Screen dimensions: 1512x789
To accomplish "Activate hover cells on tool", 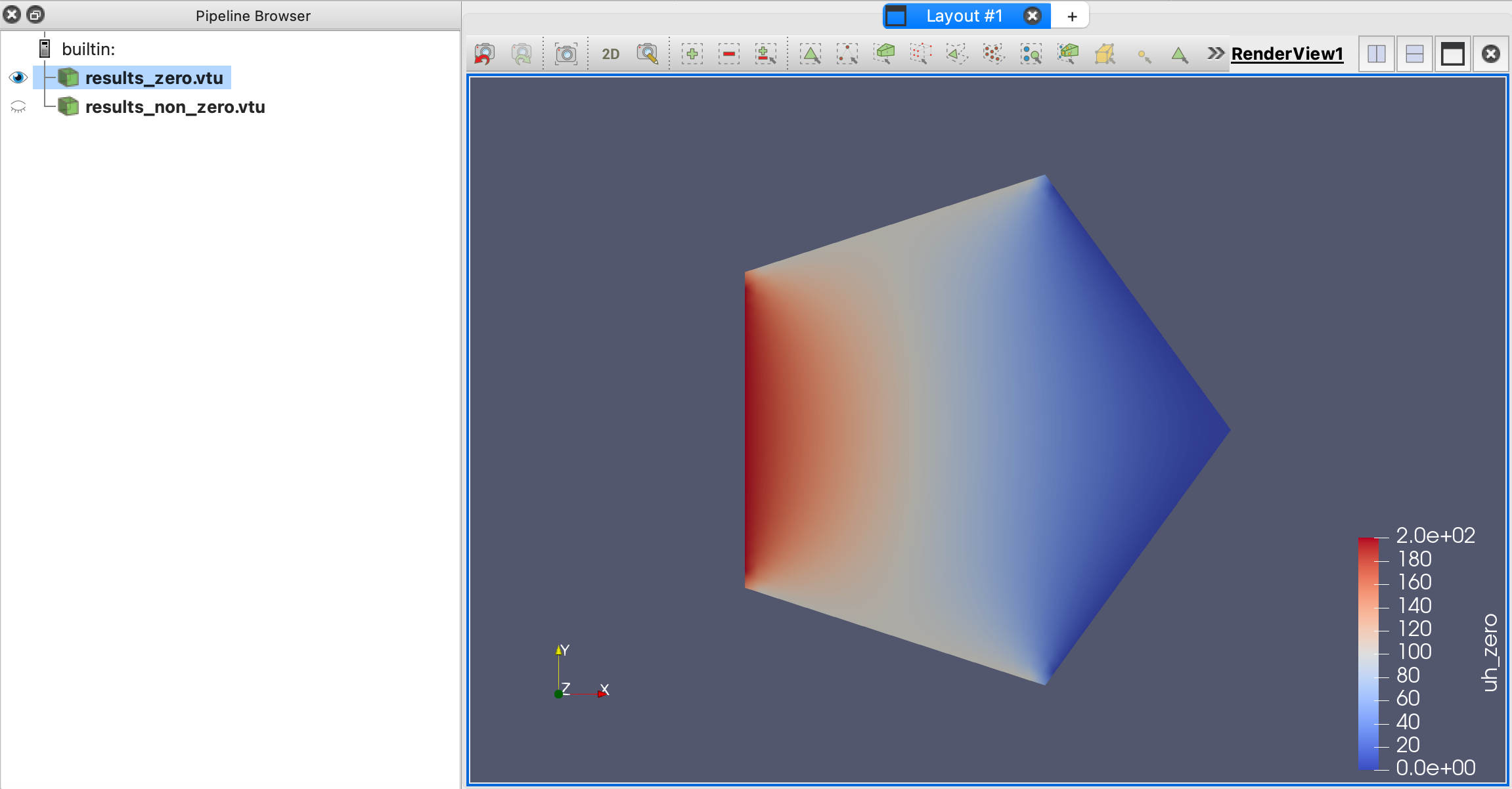I will (1180, 55).
